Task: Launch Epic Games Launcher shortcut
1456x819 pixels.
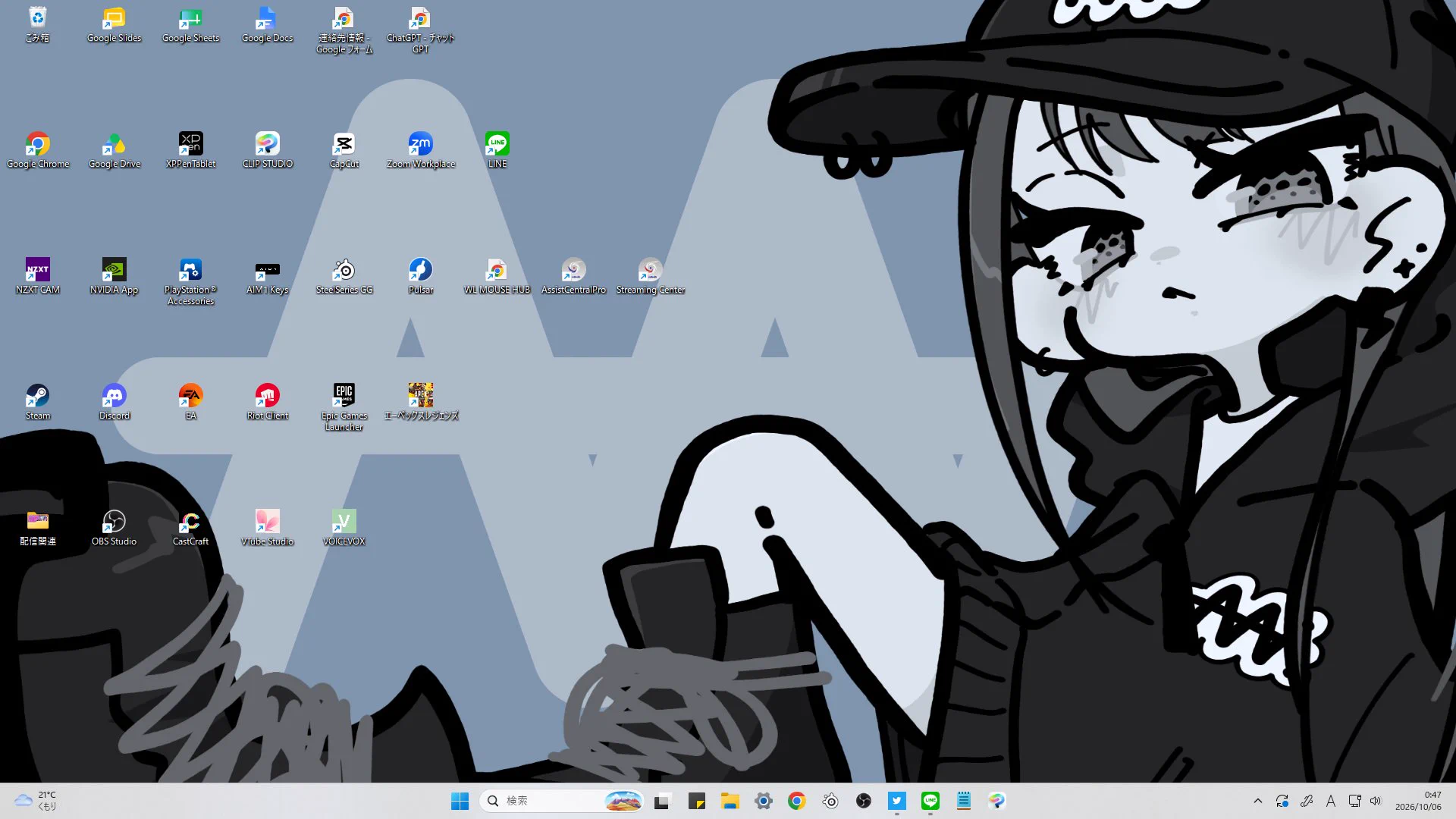Action: pyautogui.click(x=344, y=408)
